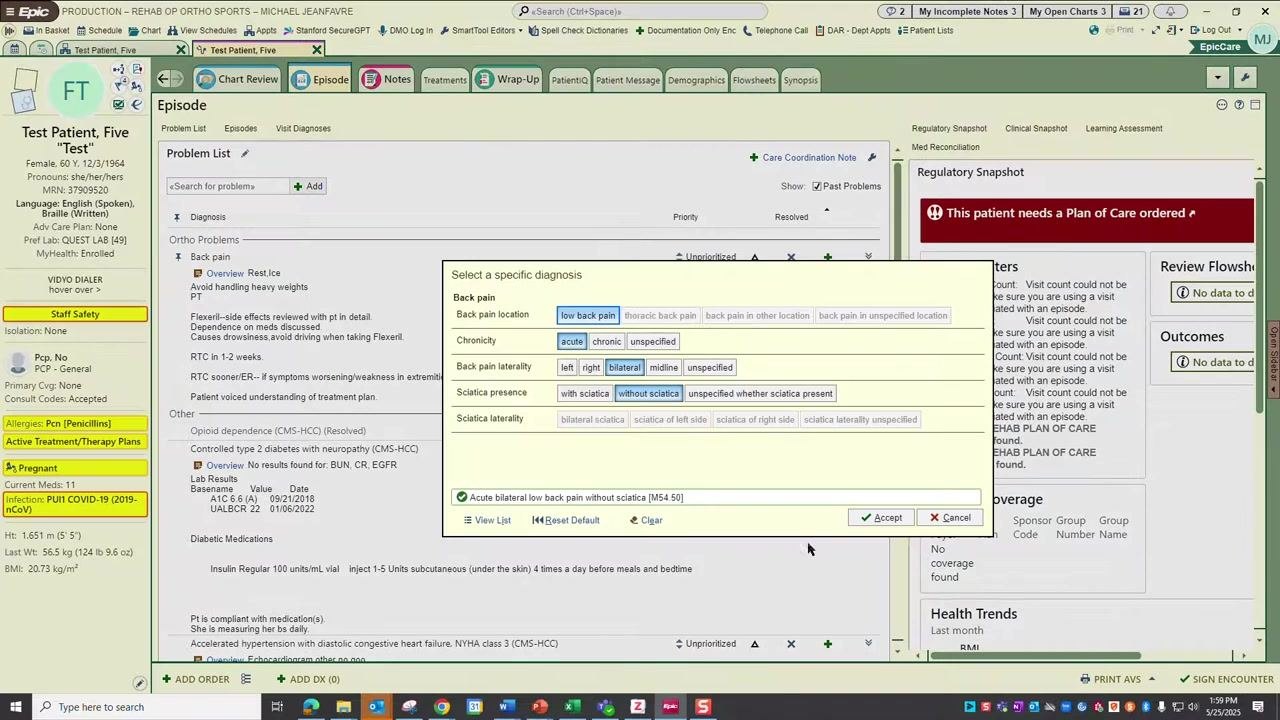The width and height of the screenshot is (1280, 720).
Task: Expand the Back pain row chevron
Action: pyautogui.click(x=868, y=257)
